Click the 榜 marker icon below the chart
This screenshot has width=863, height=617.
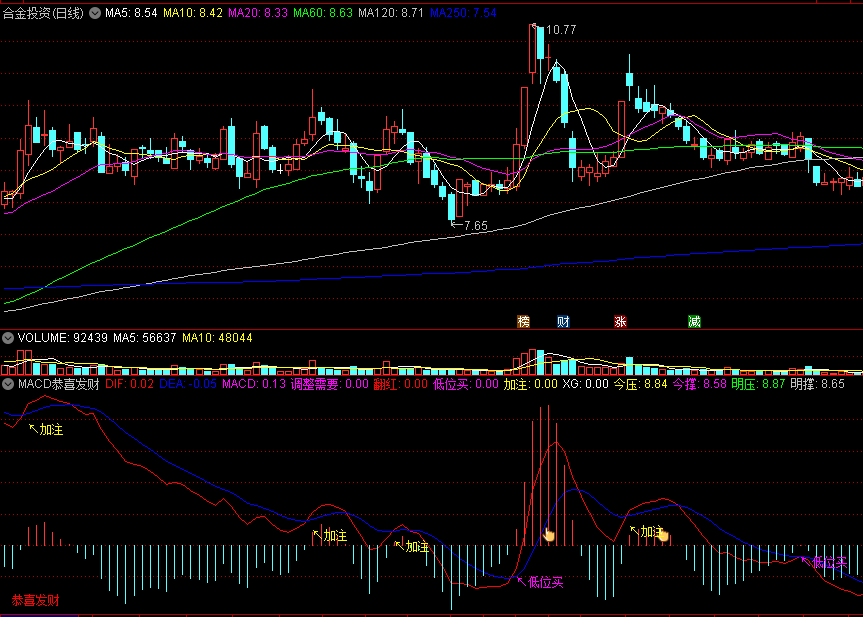[523, 321]
